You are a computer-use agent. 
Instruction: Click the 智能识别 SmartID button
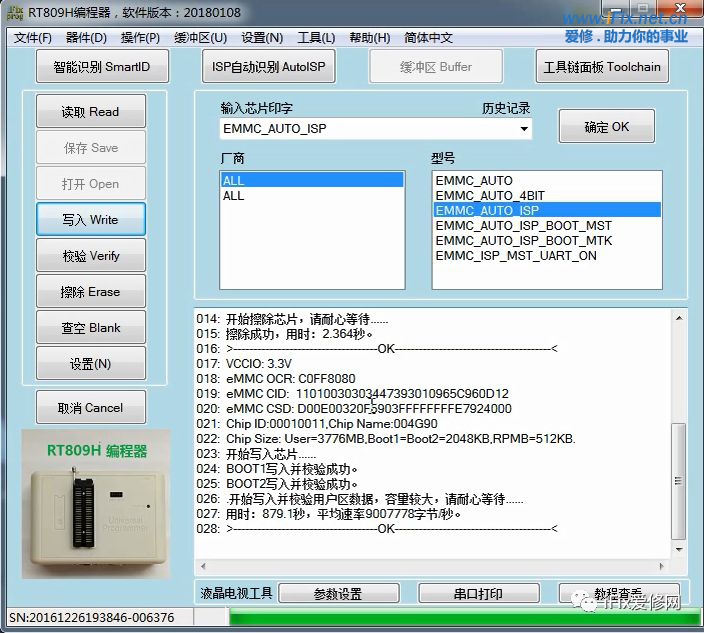coord(102,66)
